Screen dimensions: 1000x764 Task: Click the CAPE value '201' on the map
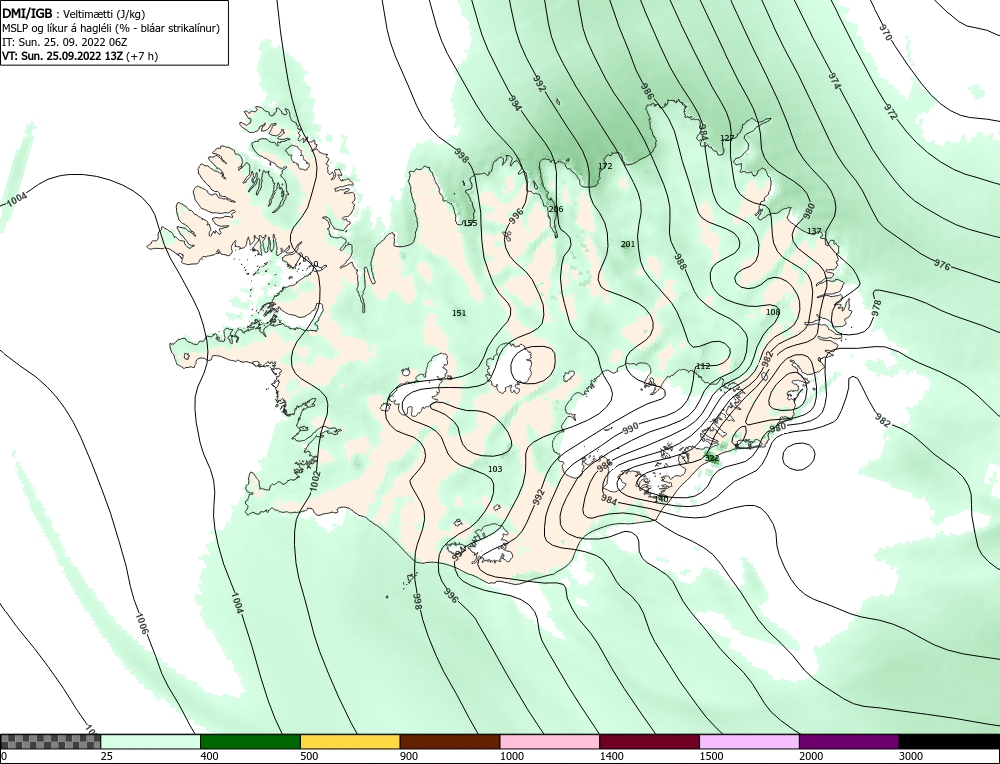tap(628, 244)
